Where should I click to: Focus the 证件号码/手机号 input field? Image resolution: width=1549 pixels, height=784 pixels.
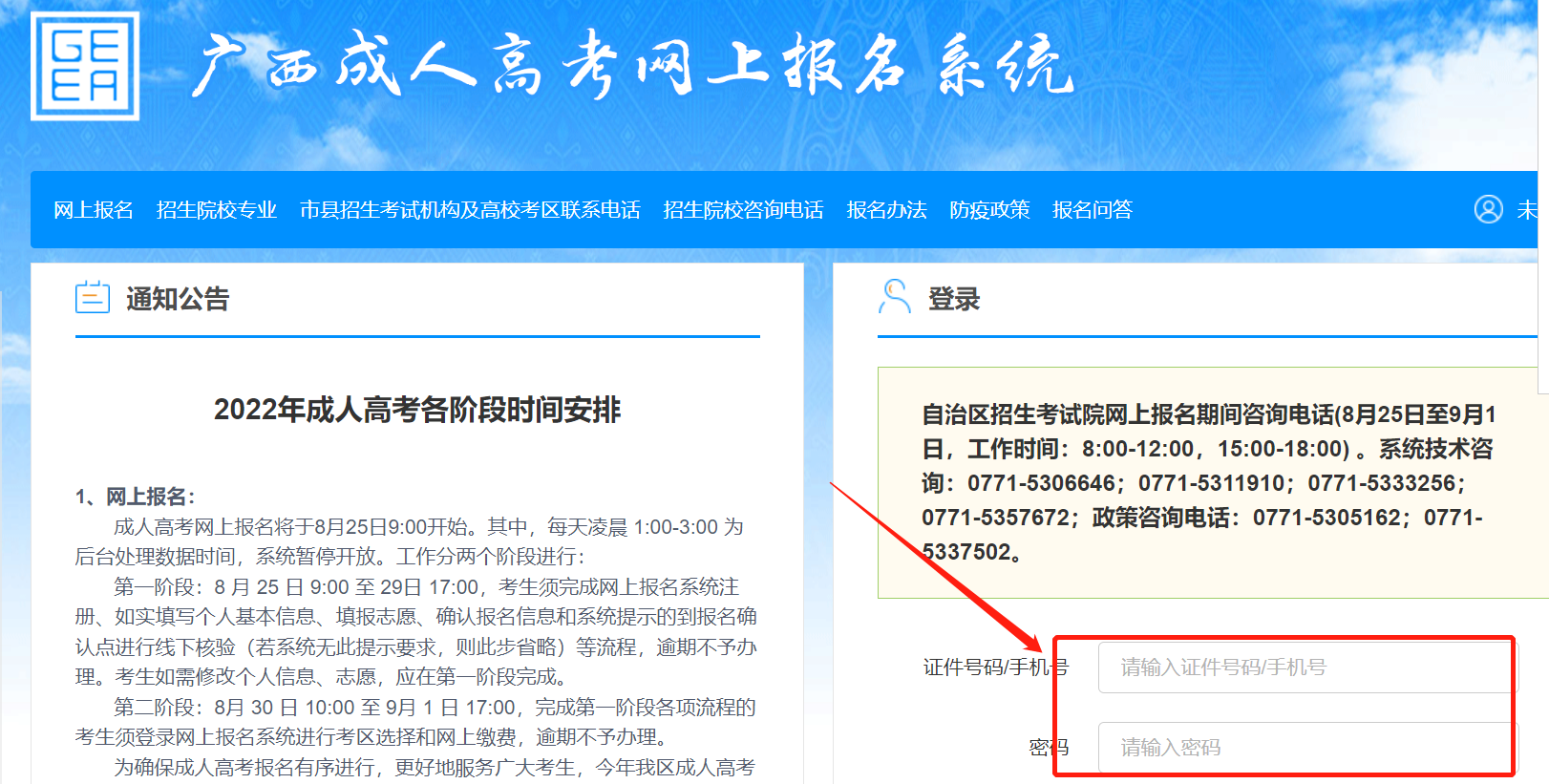[1307, 667]
